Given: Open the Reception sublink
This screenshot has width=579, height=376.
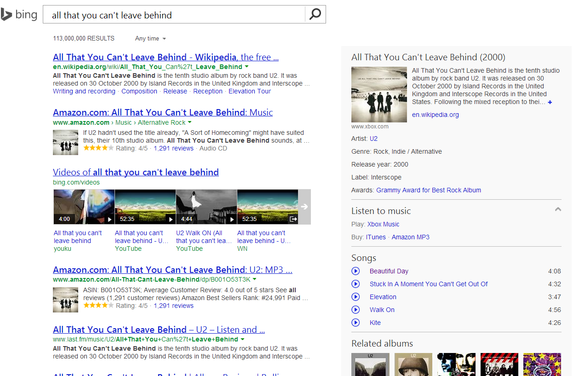Looking at the screenshot, I should 208,91.
